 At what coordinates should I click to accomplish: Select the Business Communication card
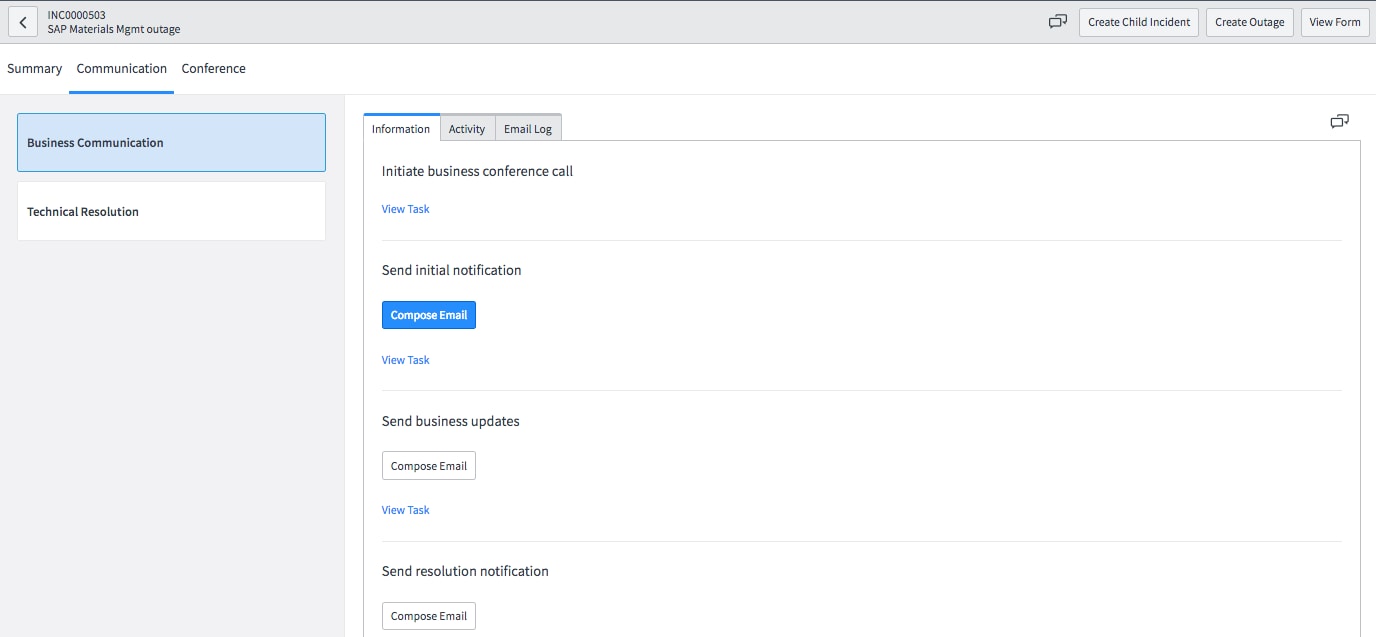click(x=170, y=142)
